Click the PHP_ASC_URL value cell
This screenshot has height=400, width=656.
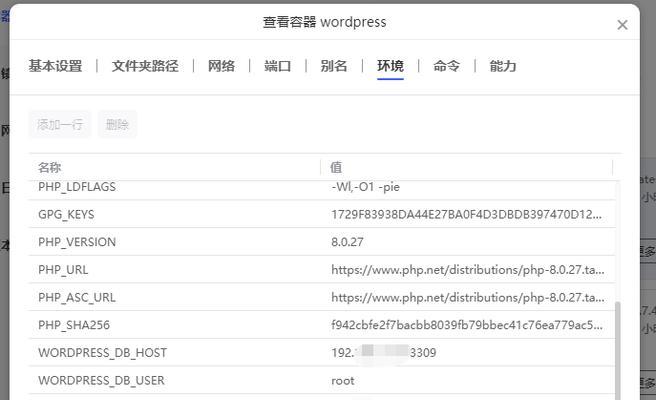click(x=468, y=297)
